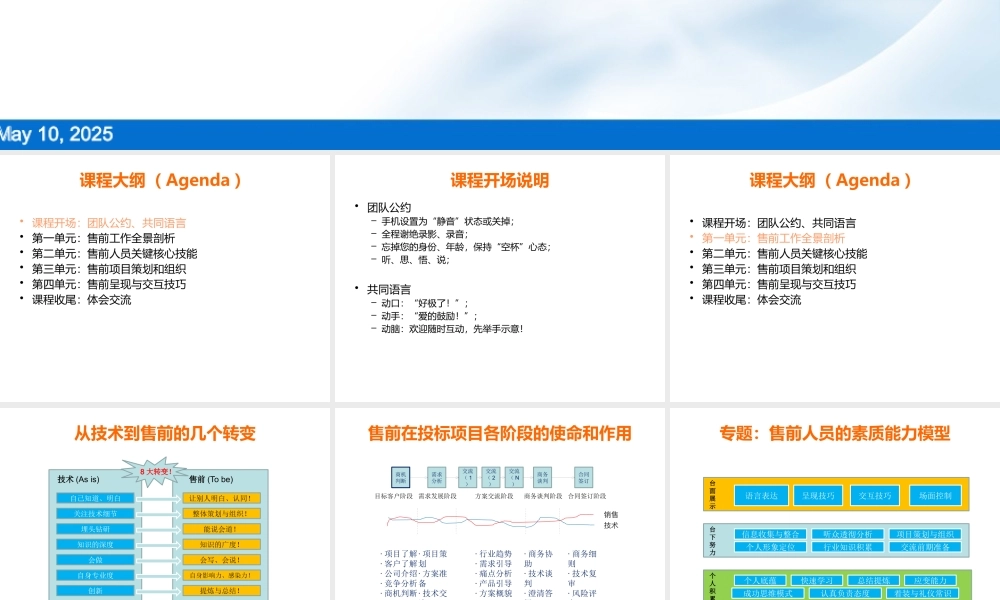Click the 商机判断 stage box
This screenshot has height=600, width=1000.
click(x=401, y=477)
